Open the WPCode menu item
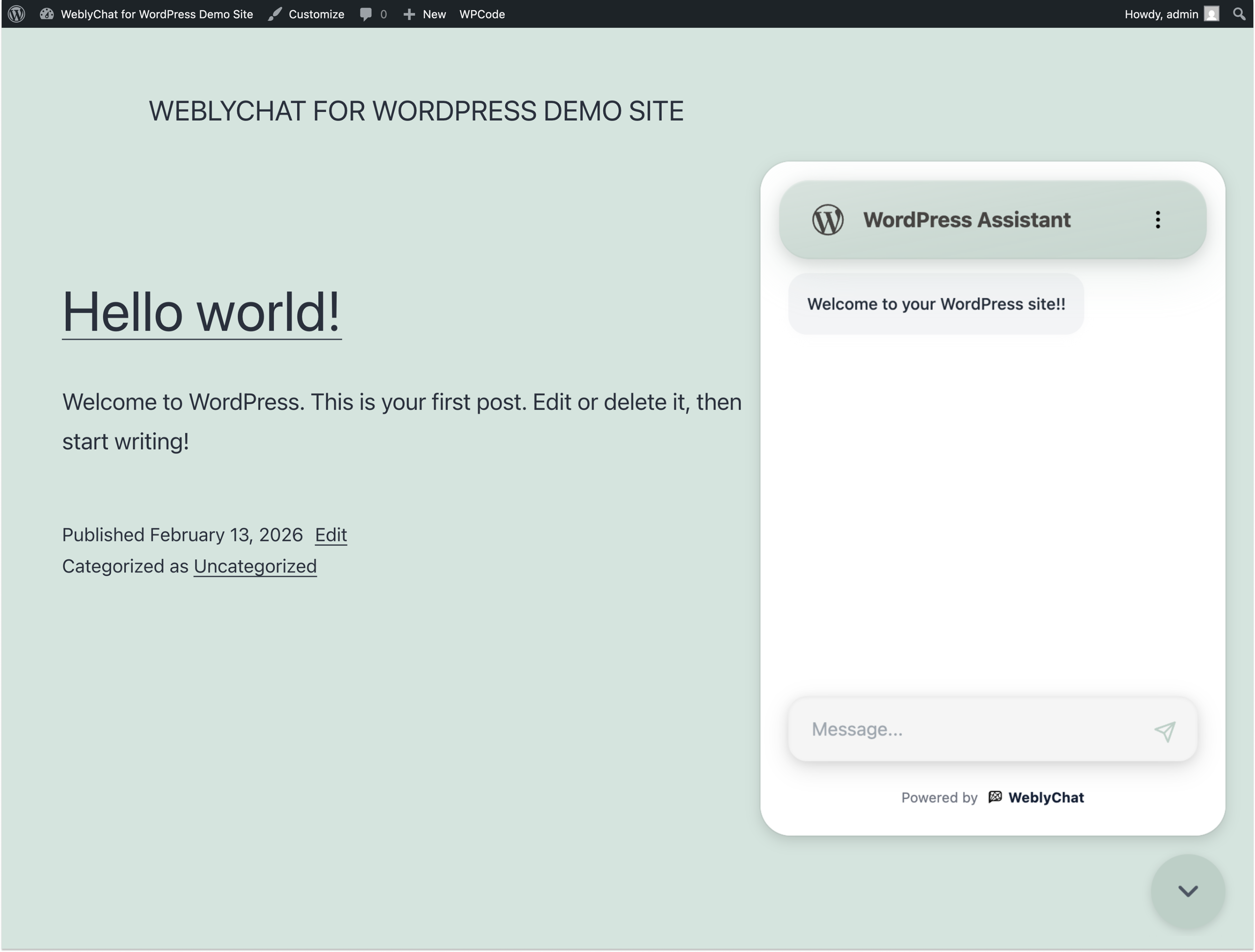Viewport: 1255px width, 952px height. 482,14
